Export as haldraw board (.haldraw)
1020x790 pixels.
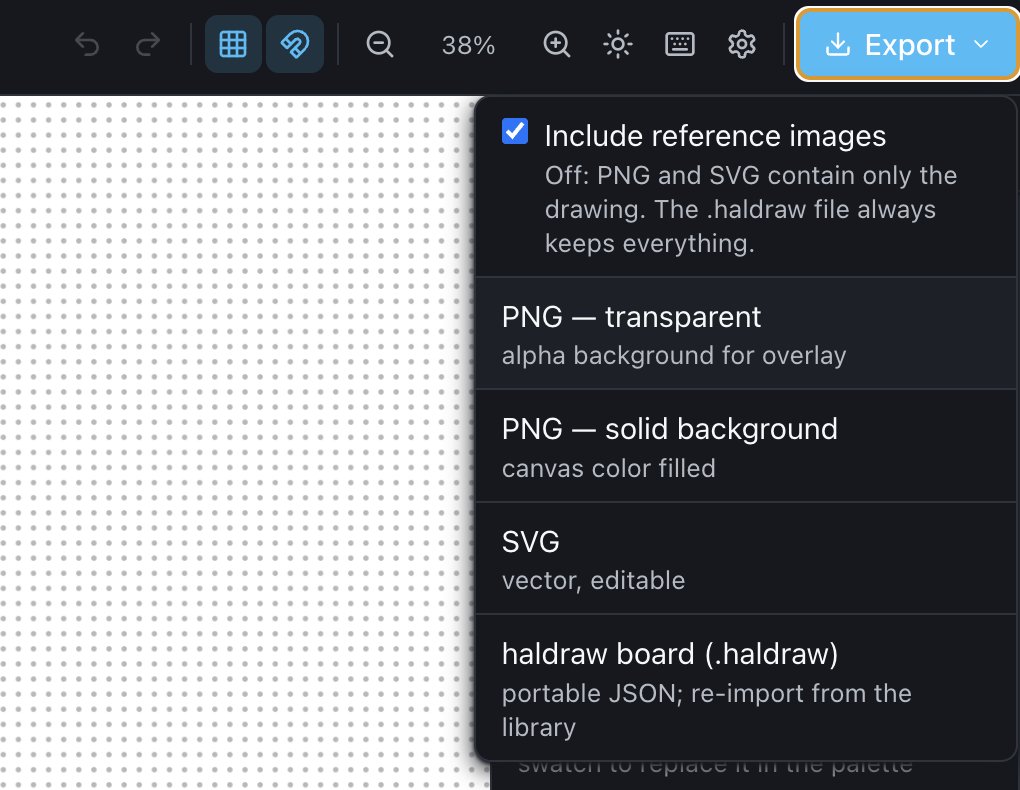pyautogui.click(x=746, y=688)
